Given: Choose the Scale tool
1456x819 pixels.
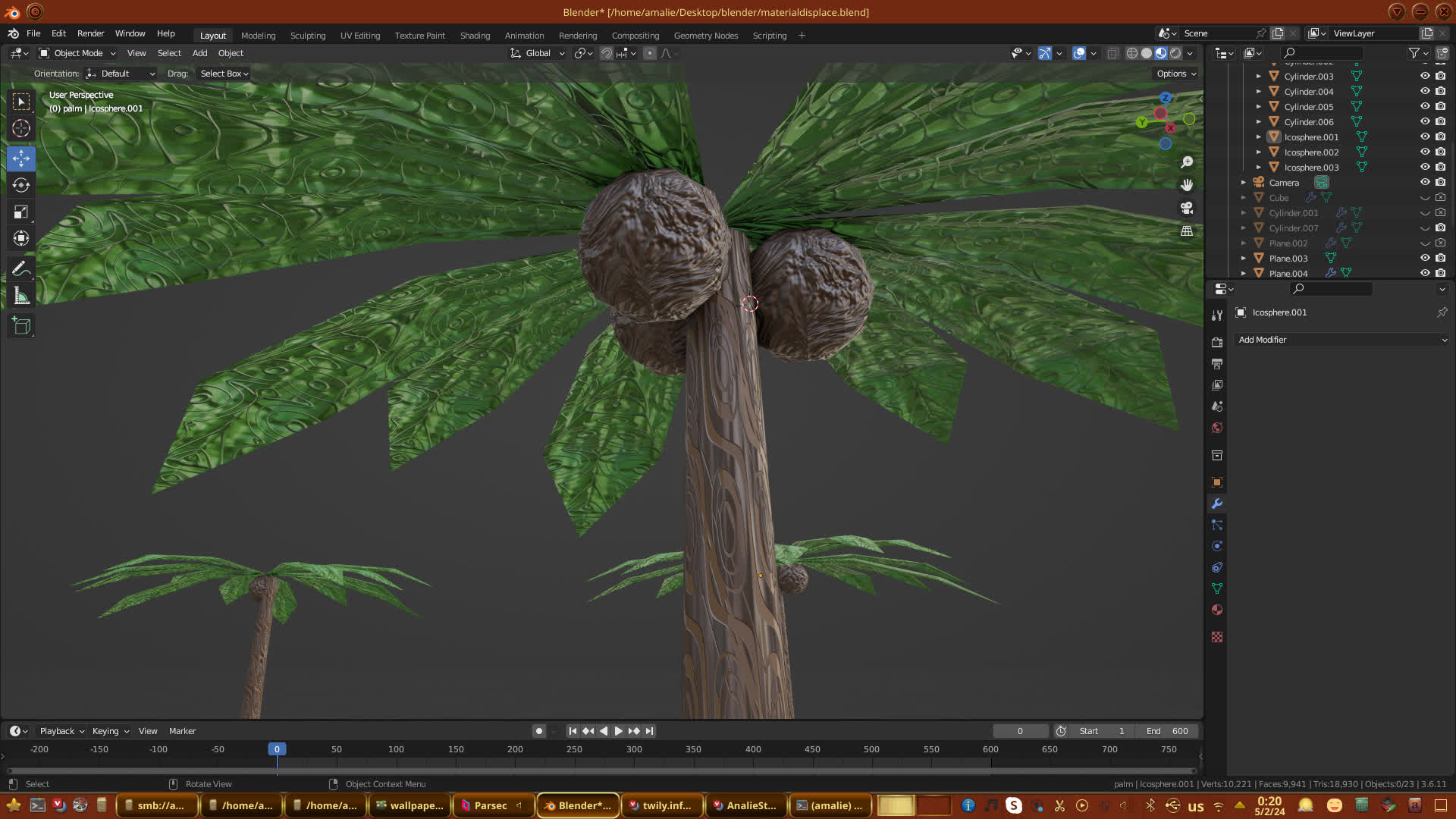Looking at the screenshot, I should coord(21,212).
